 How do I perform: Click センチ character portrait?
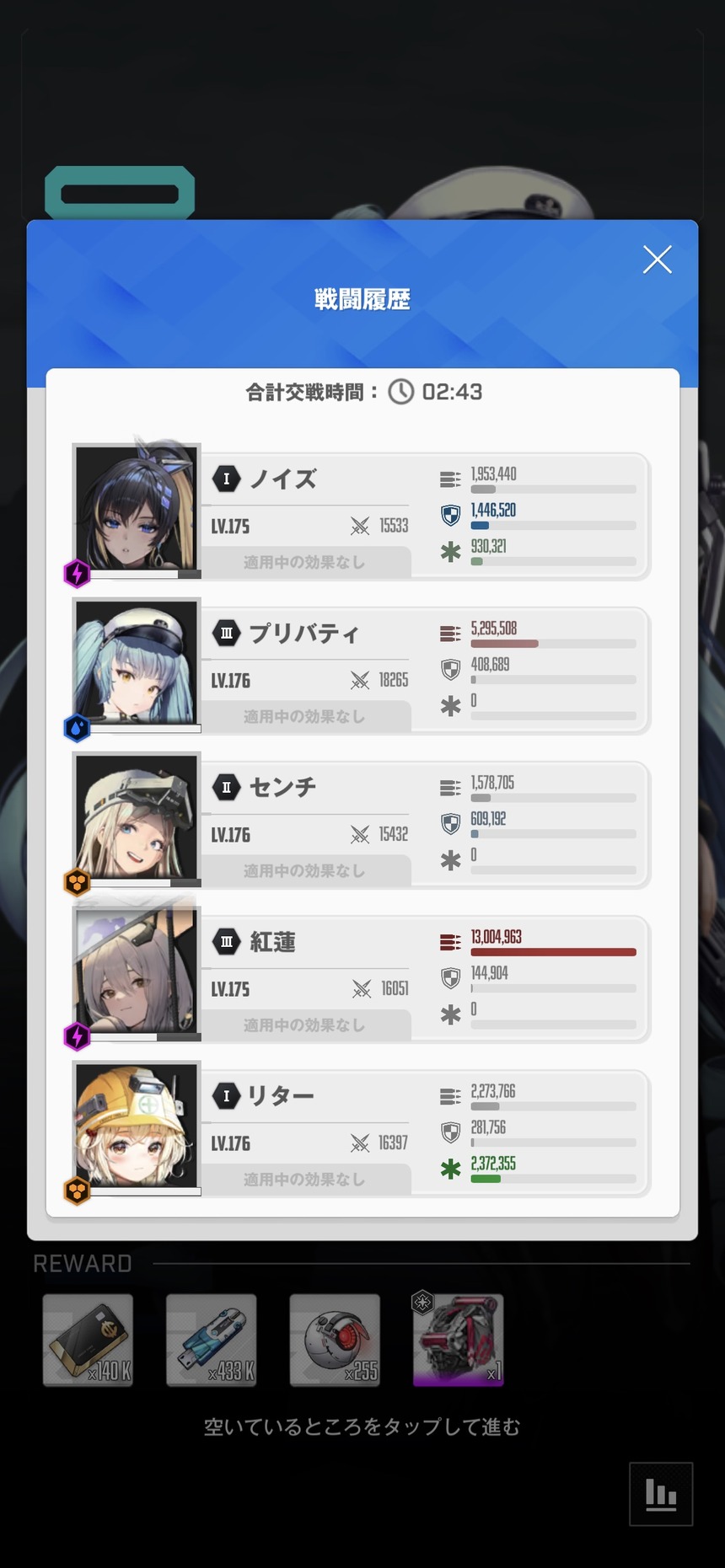(x=137, y=816)
